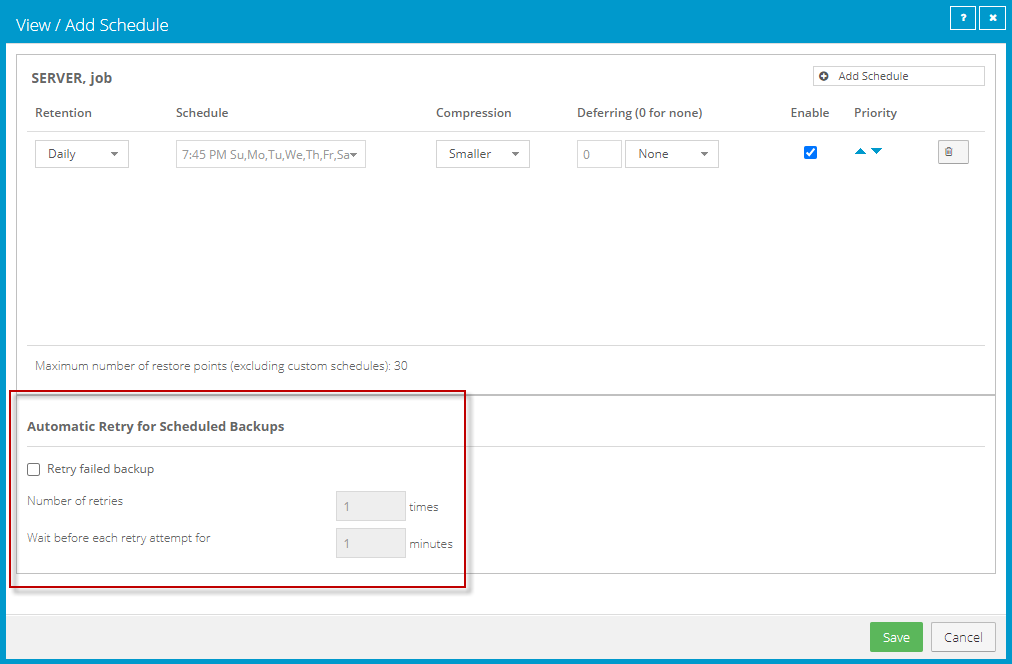Delete the Daily schedule using the trash icon

point(951,151)
